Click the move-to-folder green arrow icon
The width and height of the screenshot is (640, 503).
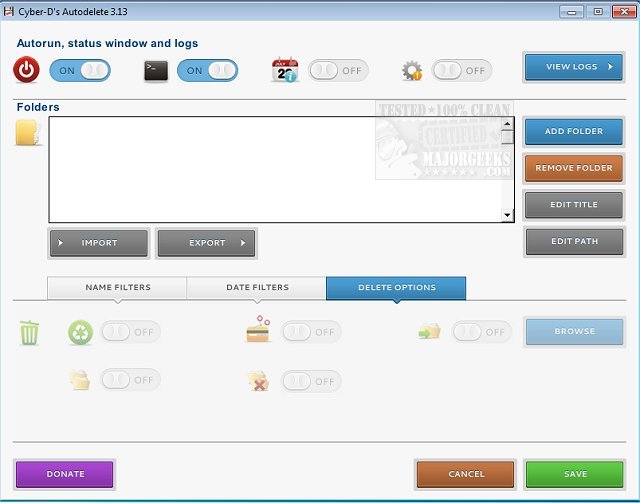coord(429,332)
